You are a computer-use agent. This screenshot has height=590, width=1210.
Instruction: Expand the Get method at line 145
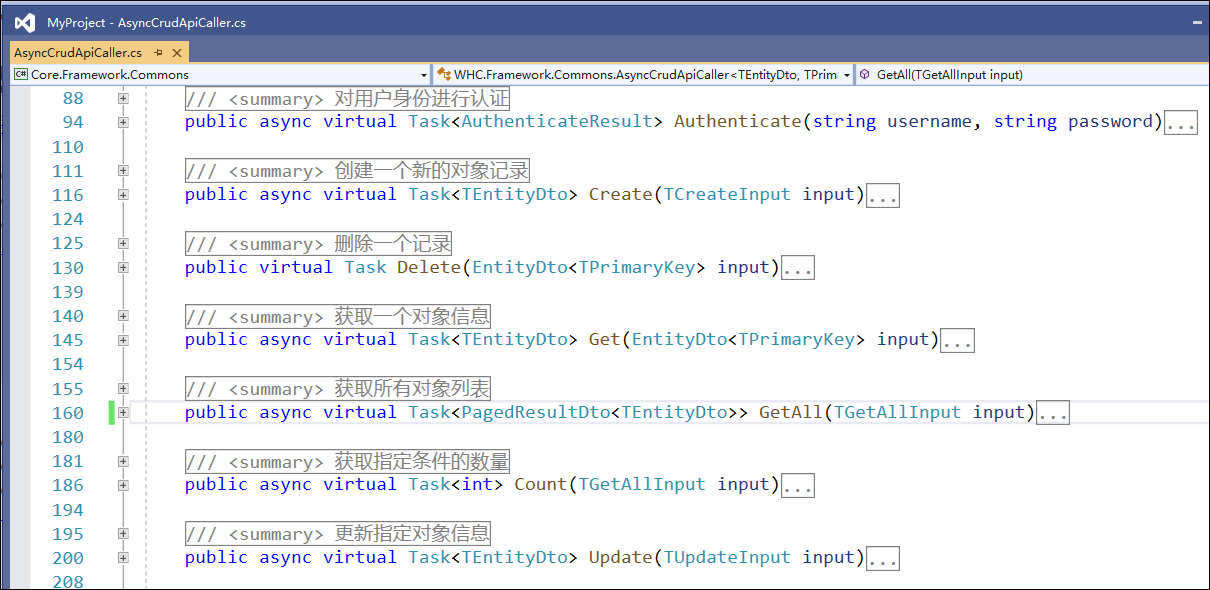[x=123, y=340]
